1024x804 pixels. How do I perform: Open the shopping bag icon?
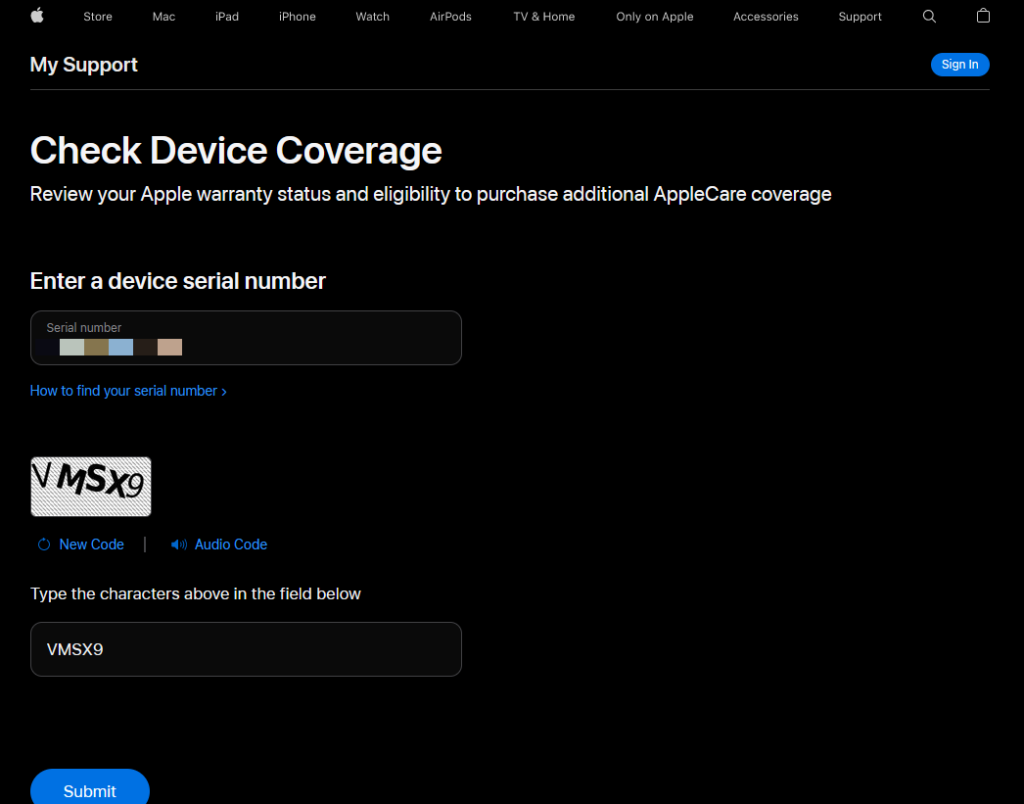point(983,16)
